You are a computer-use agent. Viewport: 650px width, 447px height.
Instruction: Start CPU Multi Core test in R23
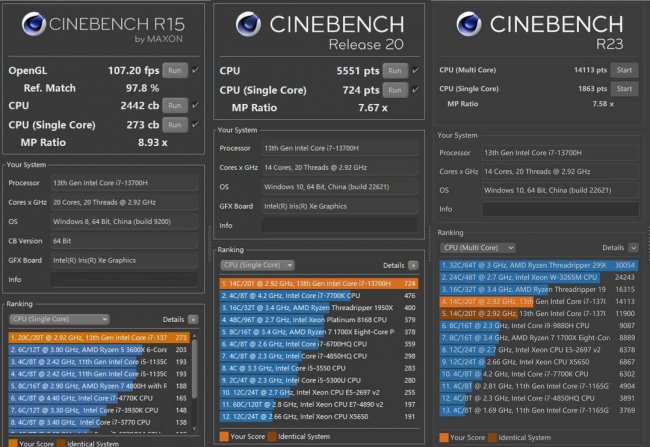point(624,70)
